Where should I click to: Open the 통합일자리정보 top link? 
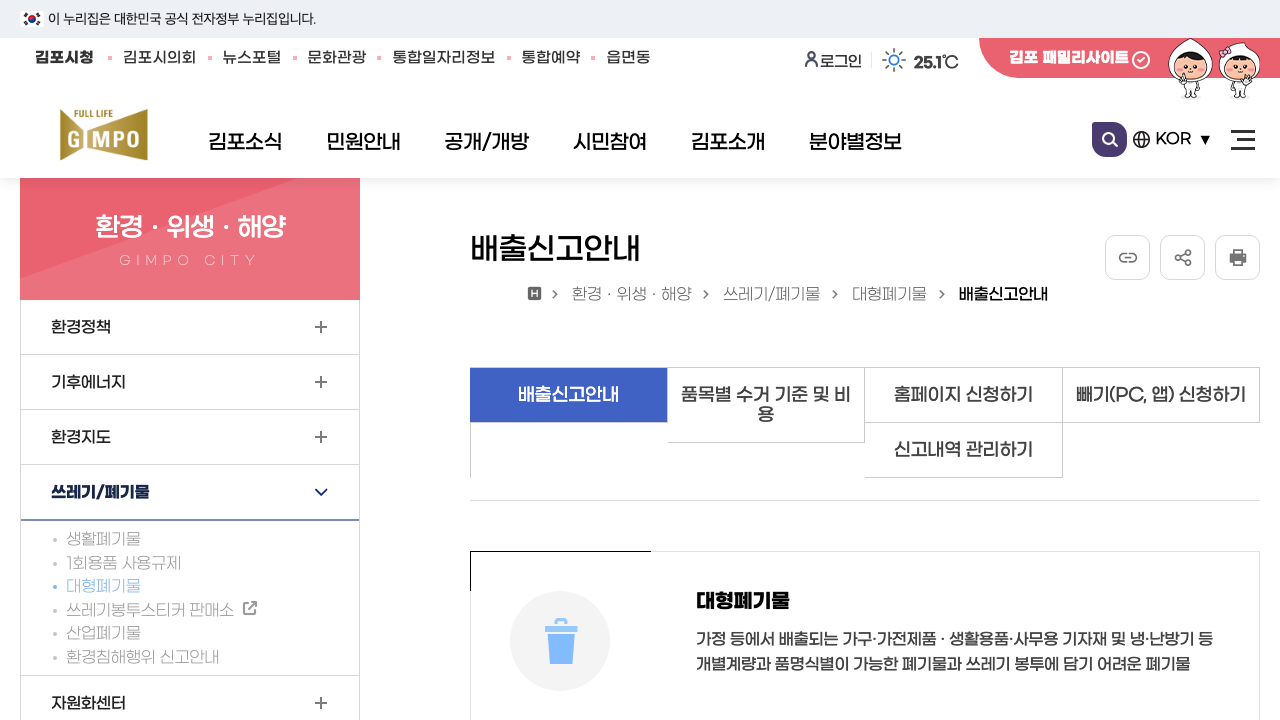pos(444,57)
